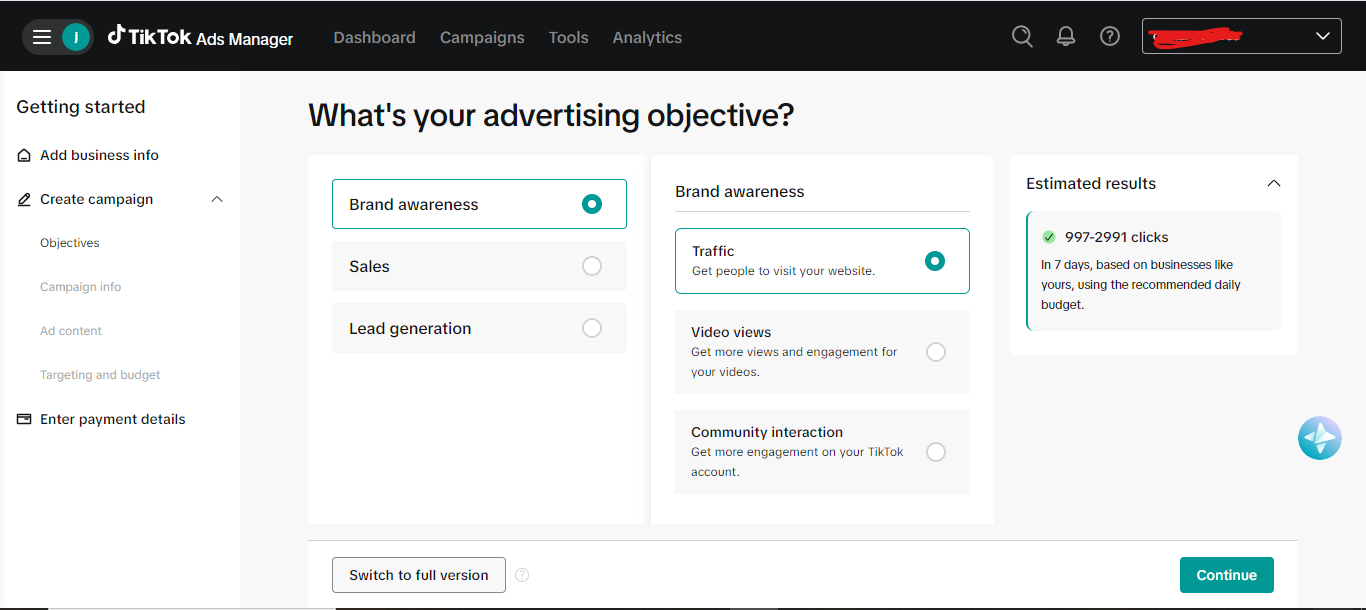Click the help question mark icon

1110,36
